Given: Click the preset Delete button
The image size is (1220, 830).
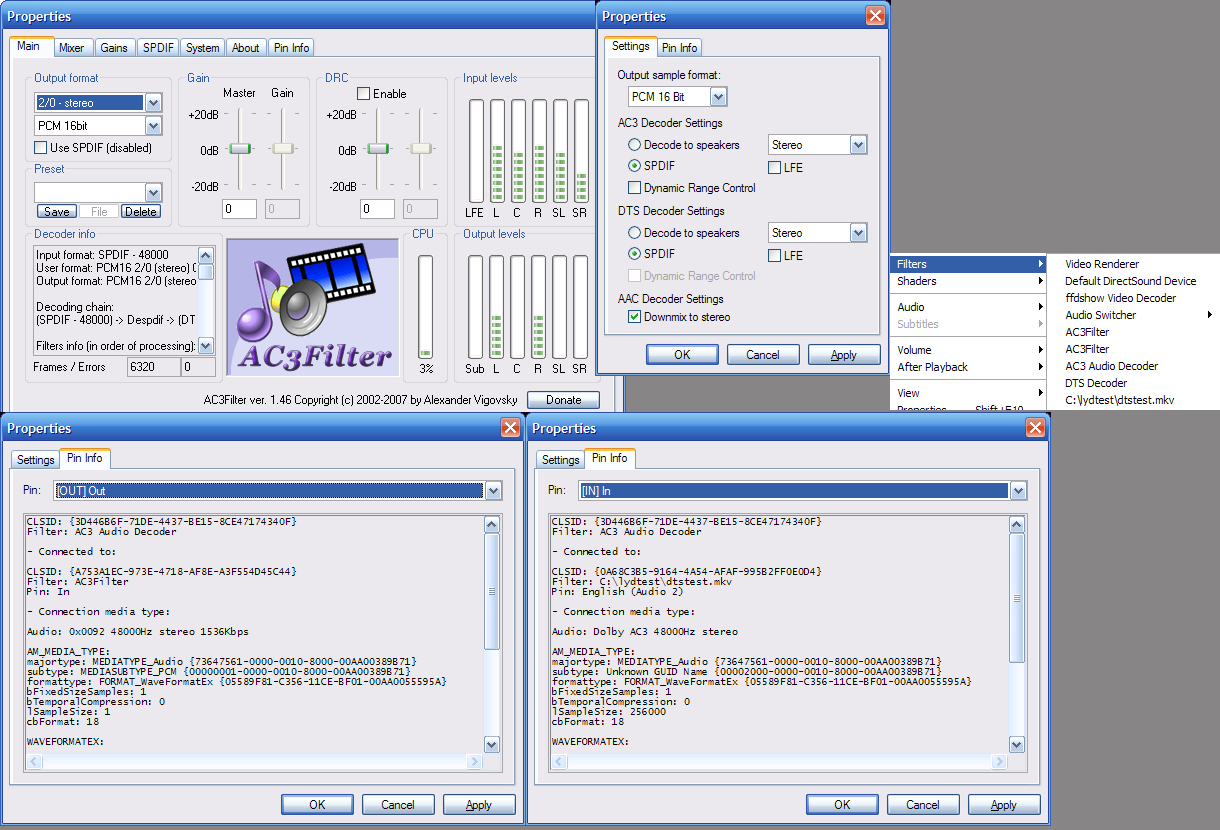Looking at the screenshot, I should point(141,212).
